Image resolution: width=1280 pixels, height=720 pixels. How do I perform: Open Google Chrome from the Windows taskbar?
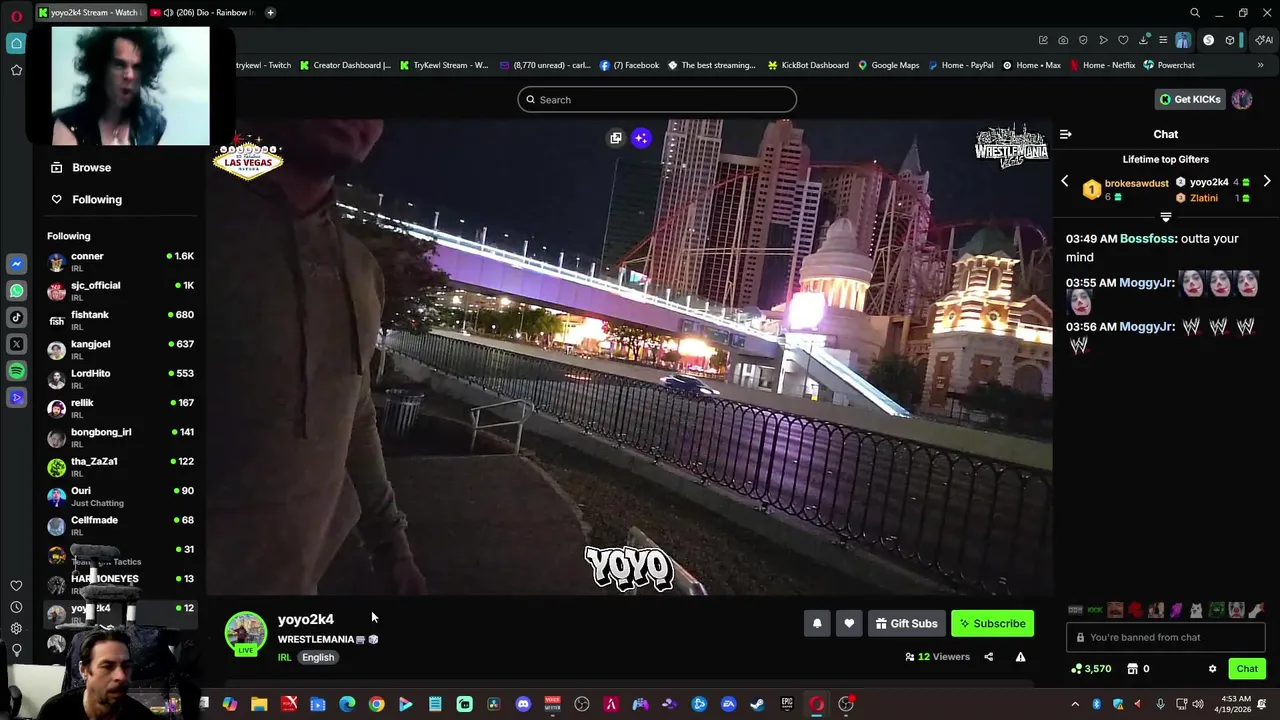(376, 704)
